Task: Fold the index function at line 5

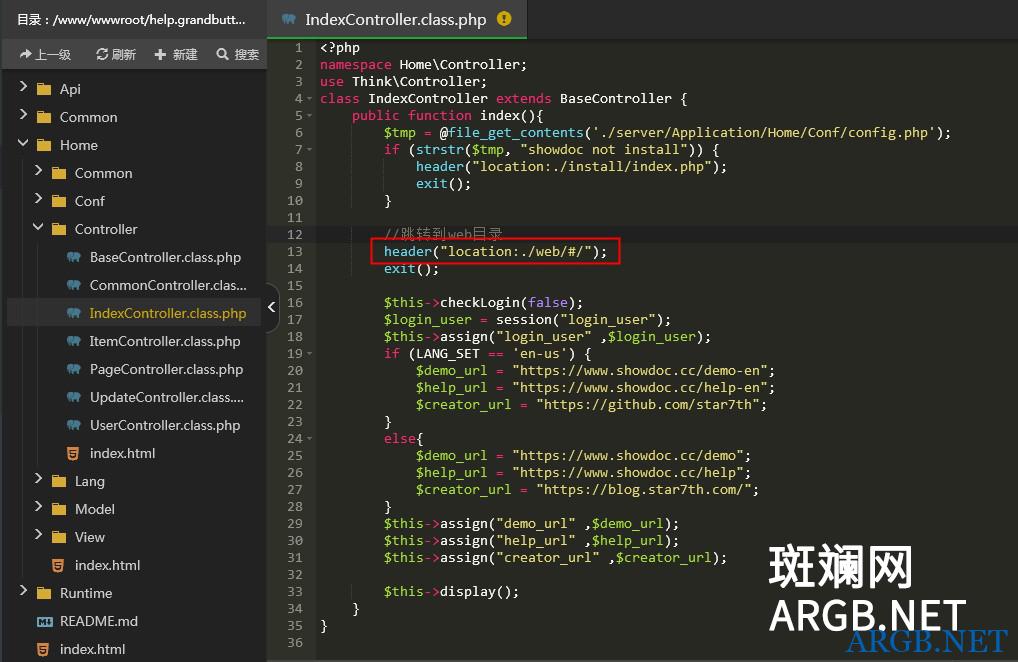Action: pyautogui.click(x=310, y=116)
